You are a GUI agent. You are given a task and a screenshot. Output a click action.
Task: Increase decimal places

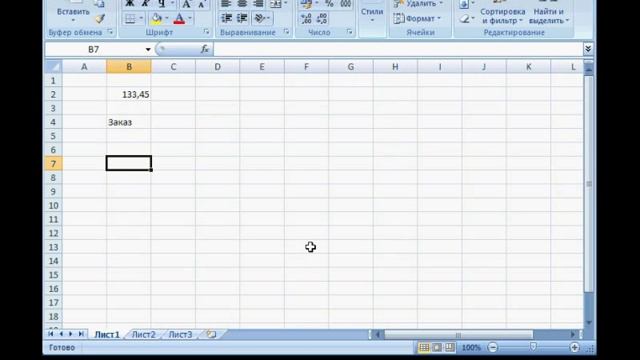click(306, 18)
